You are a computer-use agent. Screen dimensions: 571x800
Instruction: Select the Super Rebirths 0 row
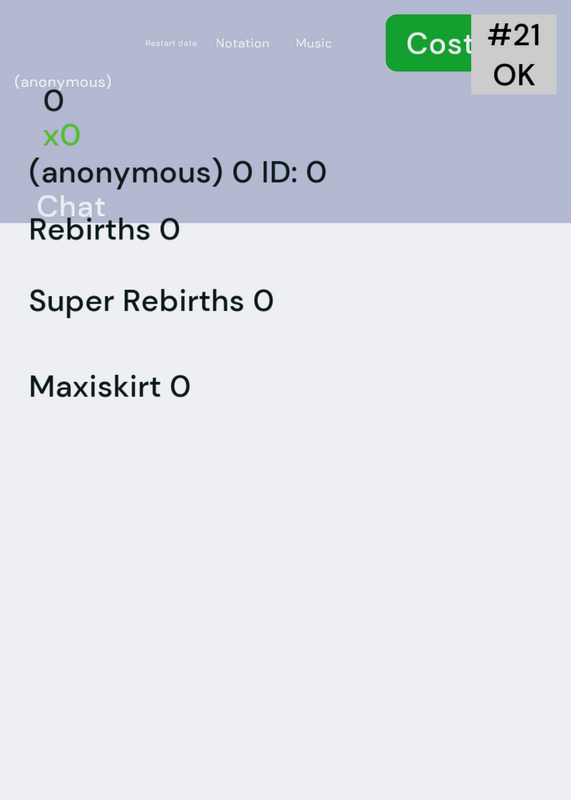tap(152, 301)
